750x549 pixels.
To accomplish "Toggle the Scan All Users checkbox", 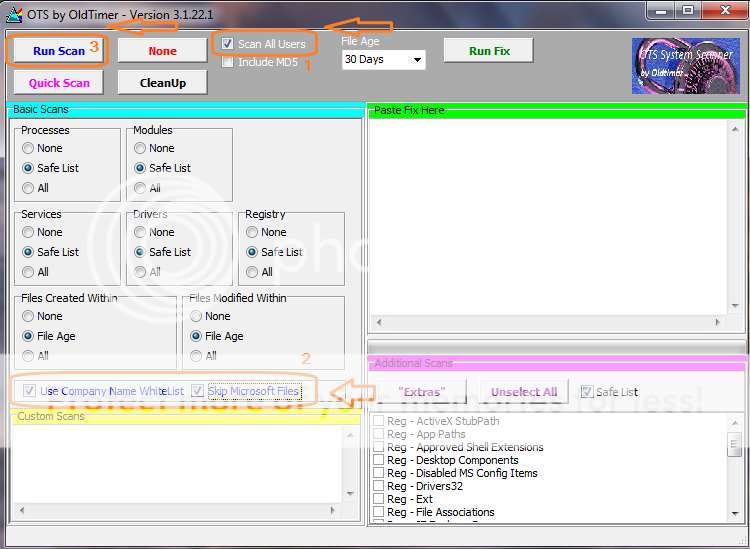I will (x=228, y=44).
